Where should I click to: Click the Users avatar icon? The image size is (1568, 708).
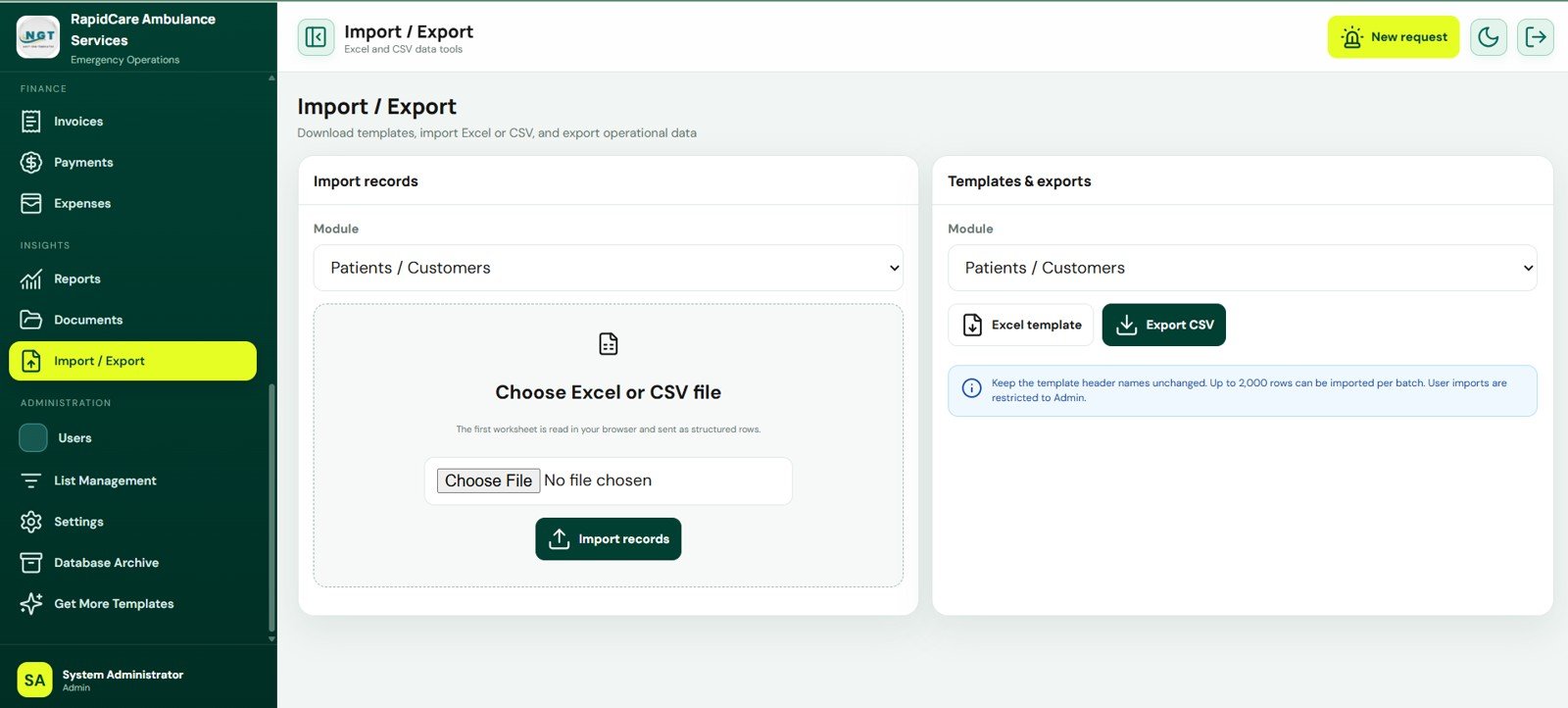33,438
